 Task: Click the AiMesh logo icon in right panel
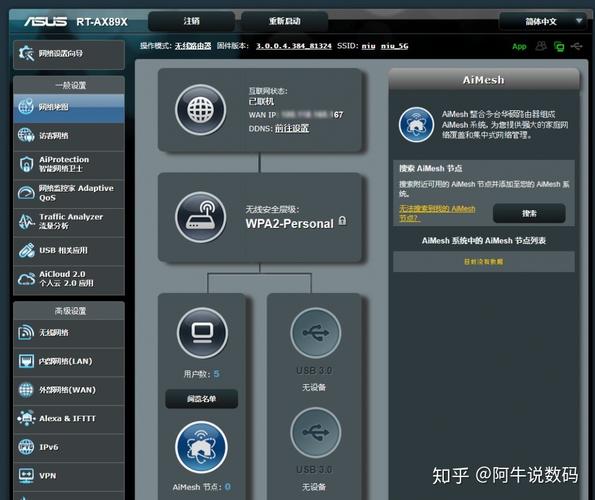pyautogui.click(x=416, y=124)
